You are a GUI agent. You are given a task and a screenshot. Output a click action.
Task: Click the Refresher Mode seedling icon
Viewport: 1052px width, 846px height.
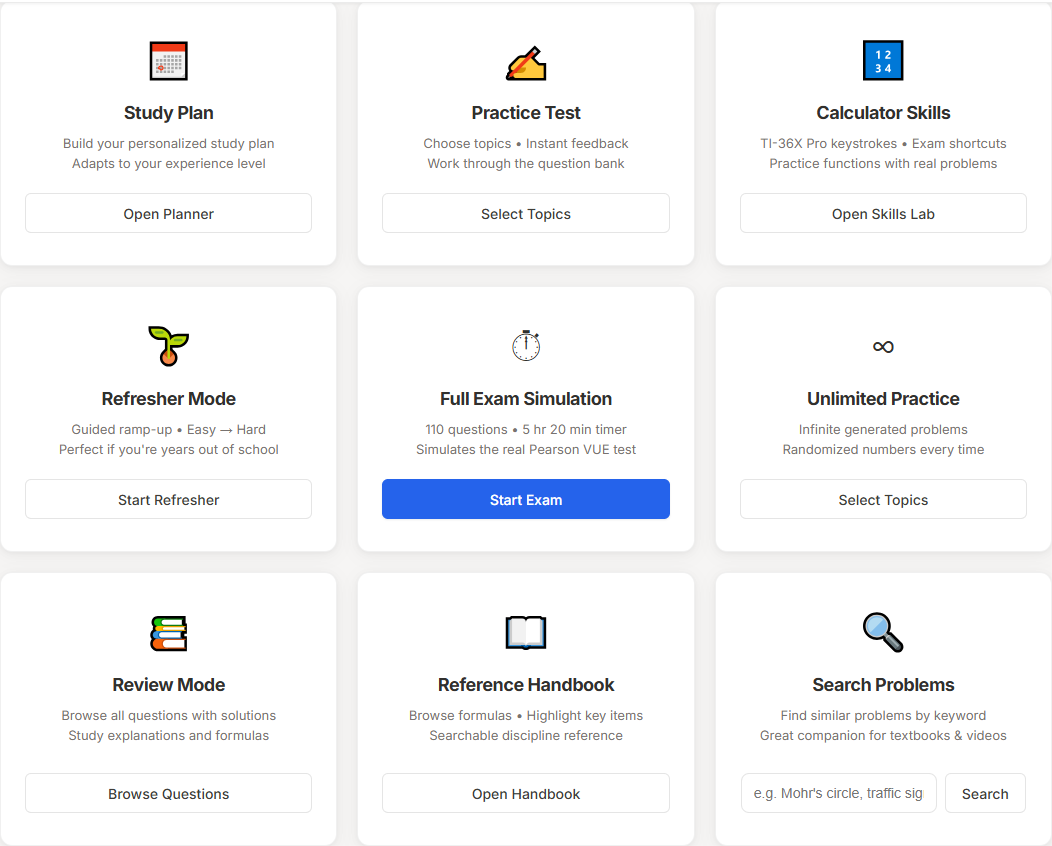click(168, 346)
